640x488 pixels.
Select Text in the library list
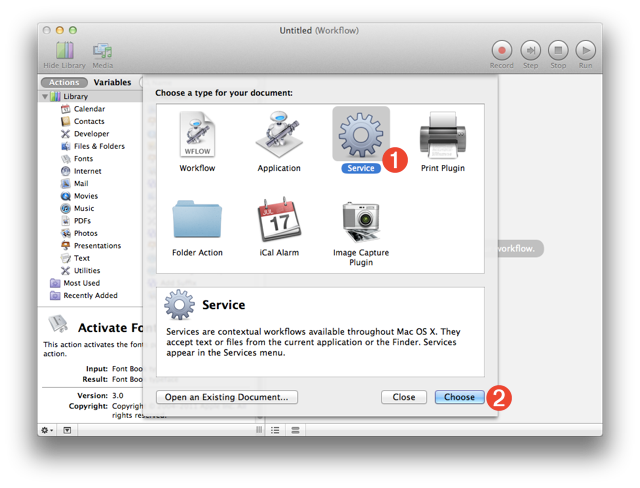click(x=82, y=258)
